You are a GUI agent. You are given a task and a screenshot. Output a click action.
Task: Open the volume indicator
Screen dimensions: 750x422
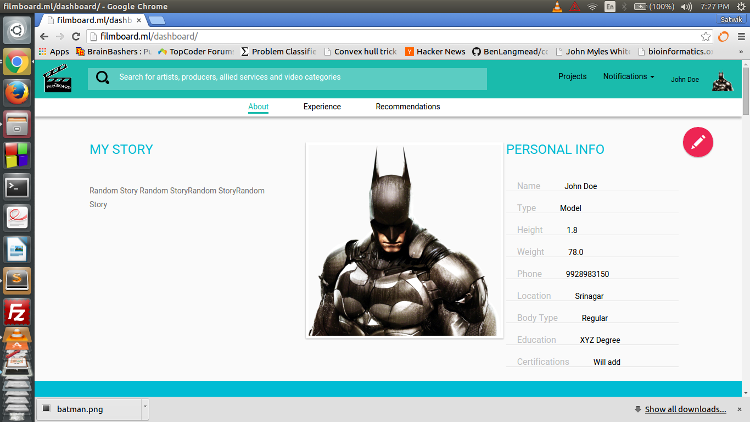(687, 6)
